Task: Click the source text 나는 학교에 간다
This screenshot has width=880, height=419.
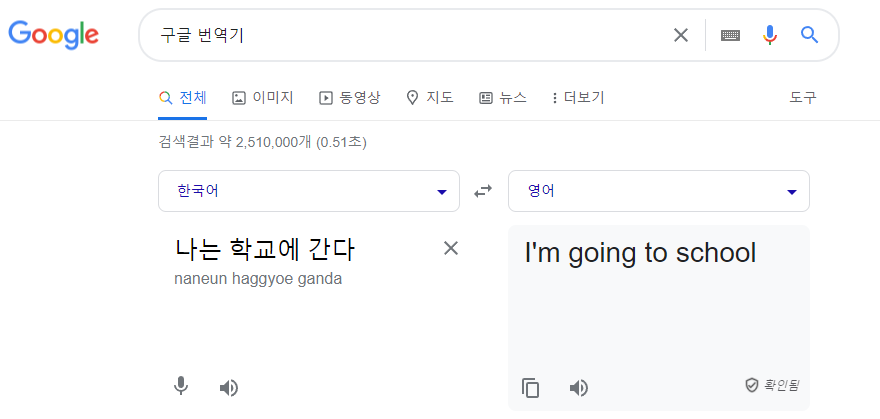Action: (264, 250)
